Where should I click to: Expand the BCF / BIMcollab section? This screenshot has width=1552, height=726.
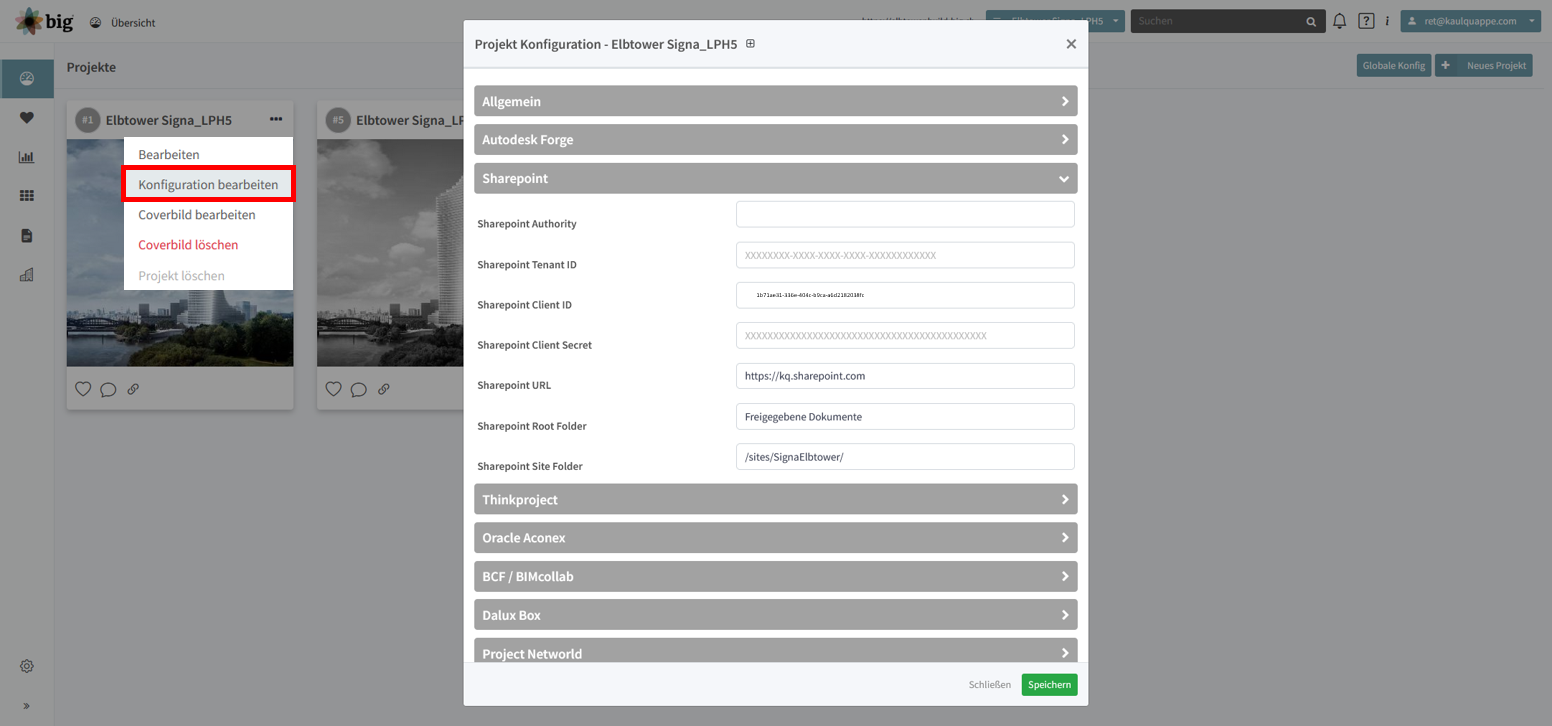point(776,576)
